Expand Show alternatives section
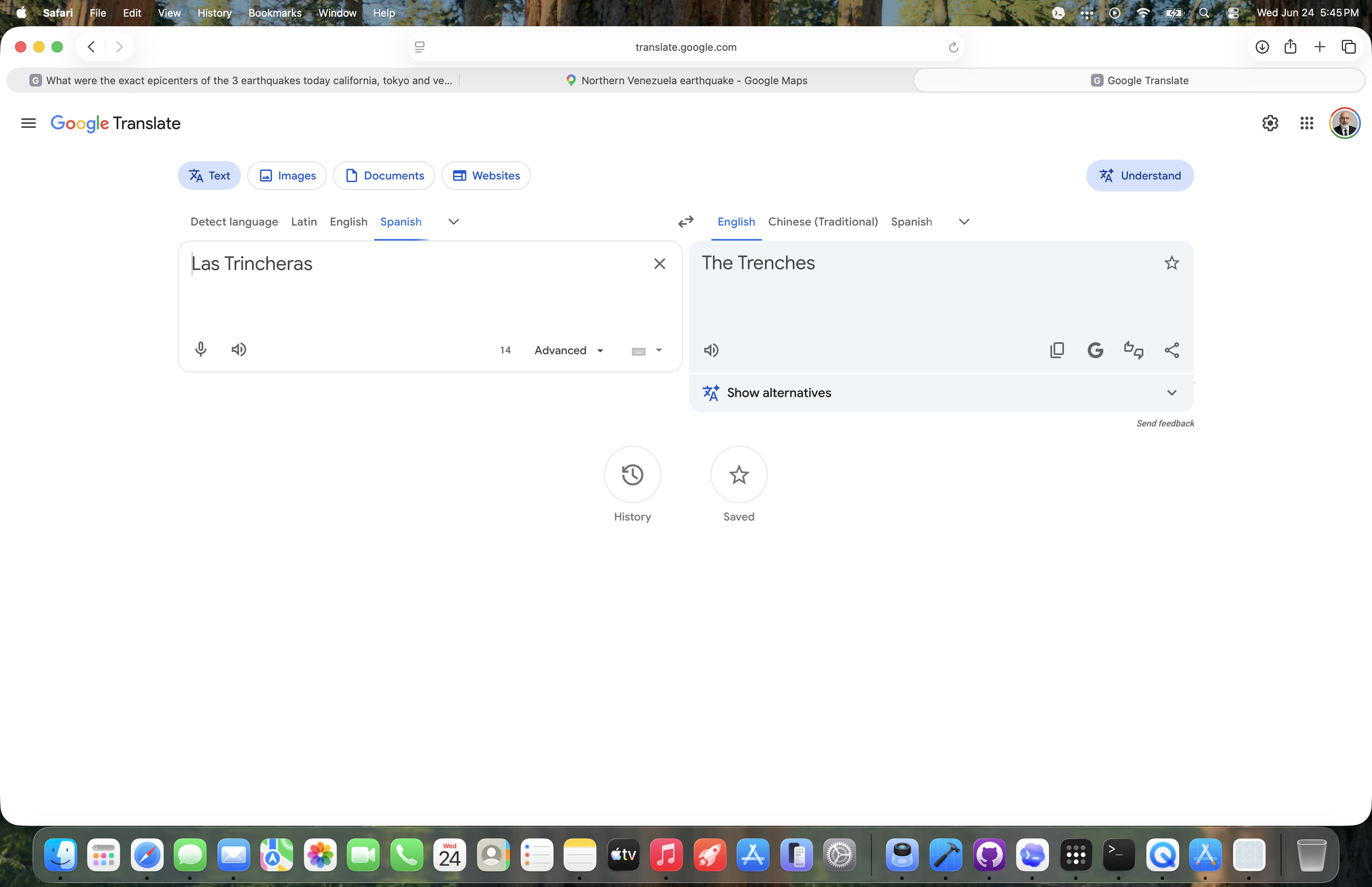 (x=941, y=393)
